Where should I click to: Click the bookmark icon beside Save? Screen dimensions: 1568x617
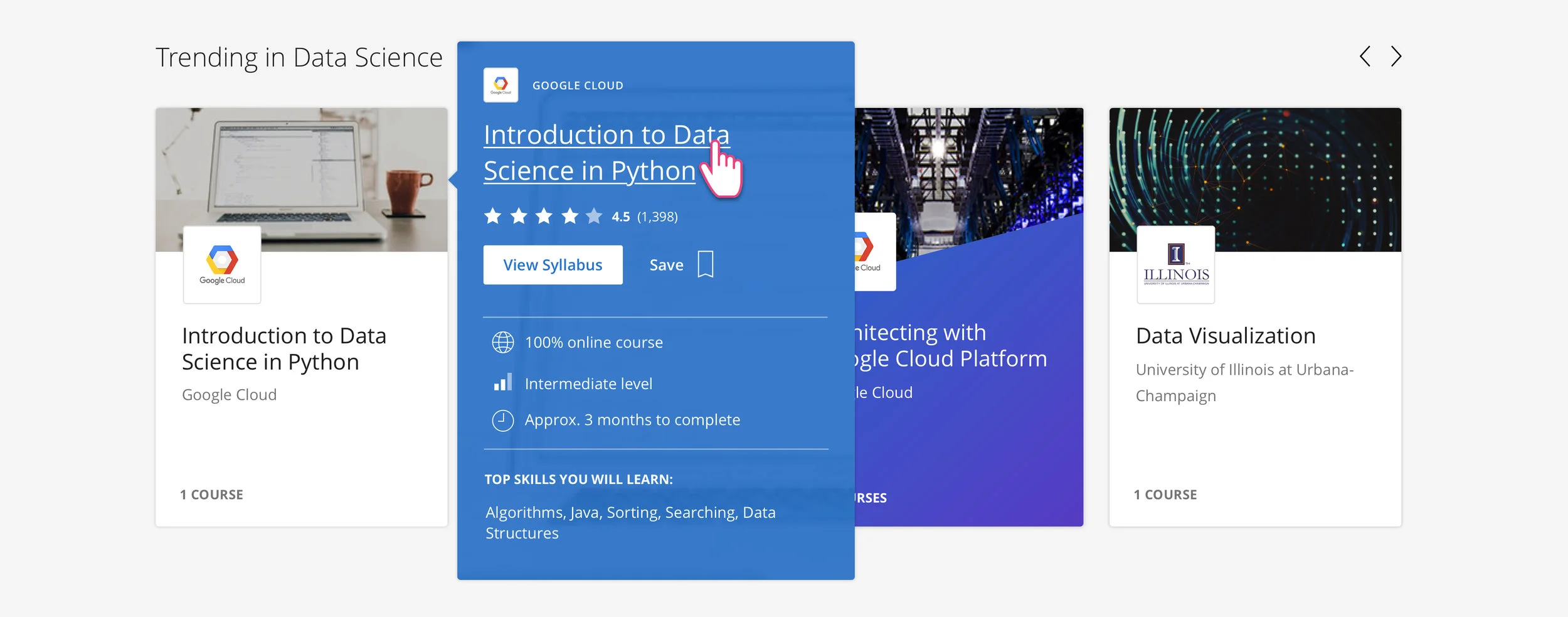click(706, 264)
